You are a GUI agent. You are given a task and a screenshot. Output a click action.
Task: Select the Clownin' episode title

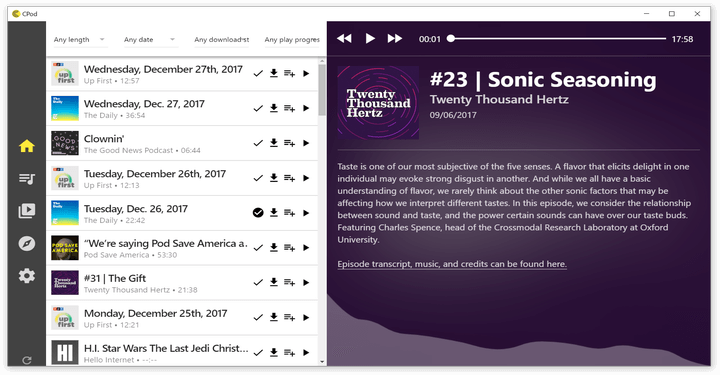[104, 139]
